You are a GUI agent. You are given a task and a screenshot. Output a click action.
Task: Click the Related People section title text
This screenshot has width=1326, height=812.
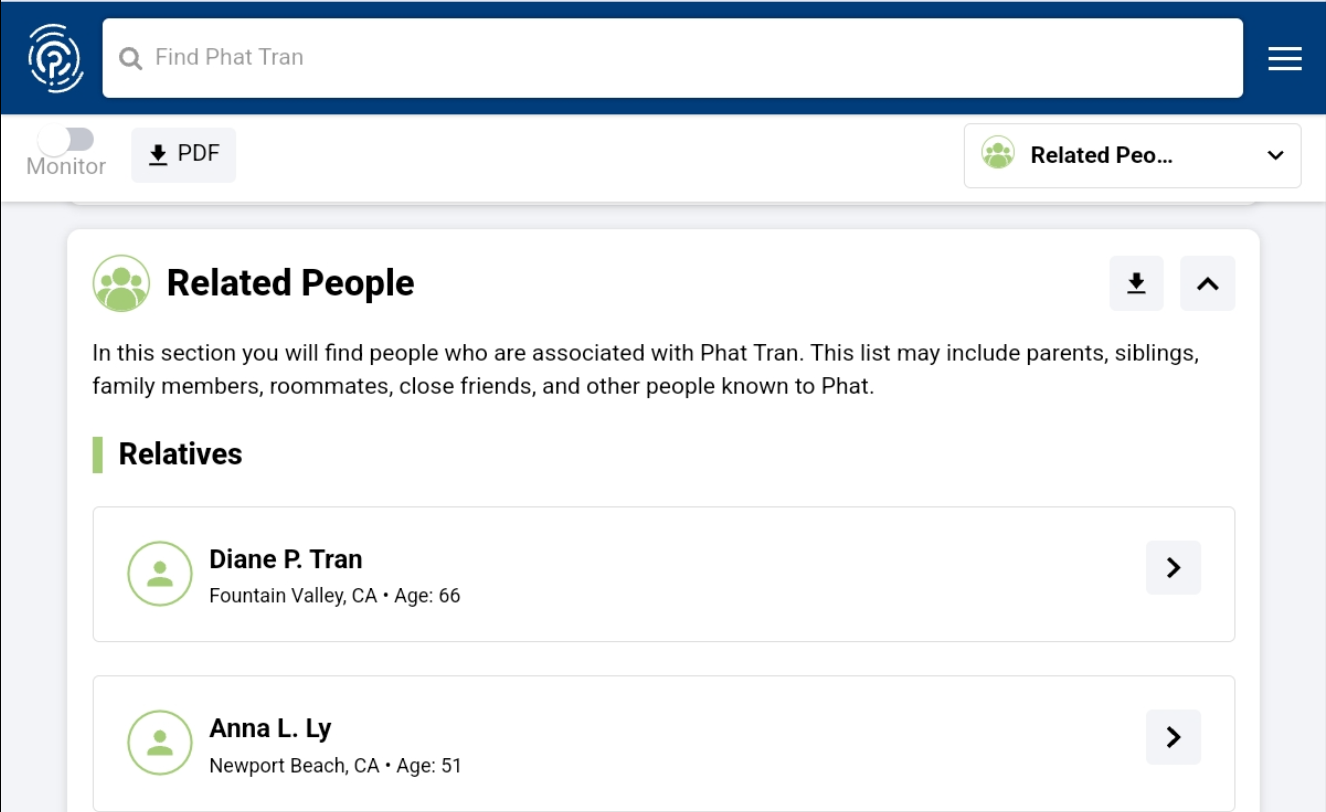point(290,283)
